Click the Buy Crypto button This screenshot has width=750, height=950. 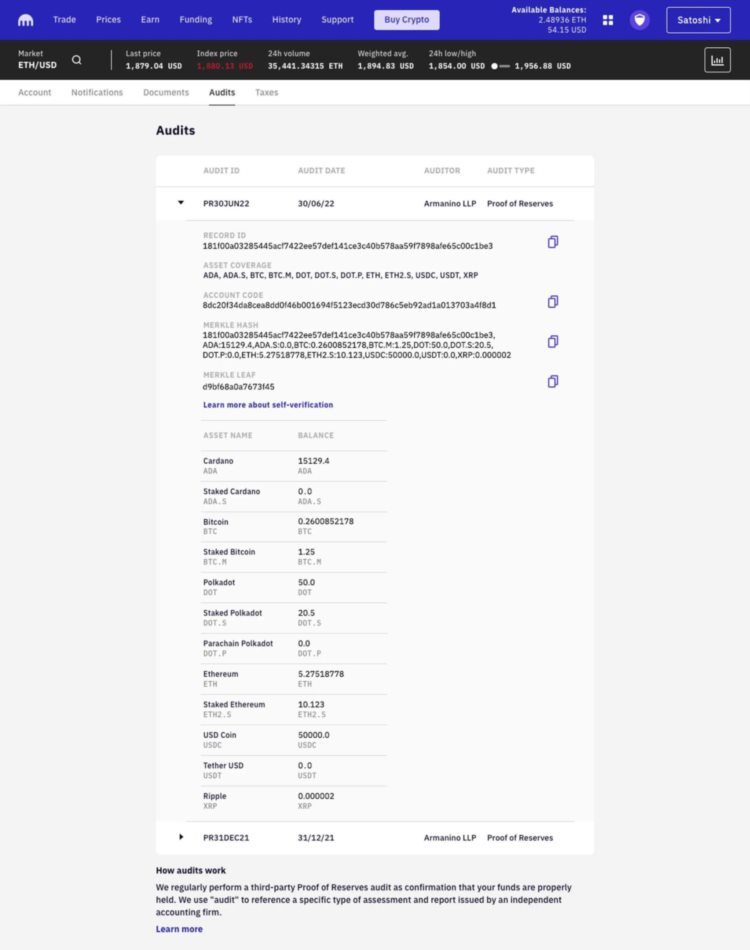tap(406, 20)
